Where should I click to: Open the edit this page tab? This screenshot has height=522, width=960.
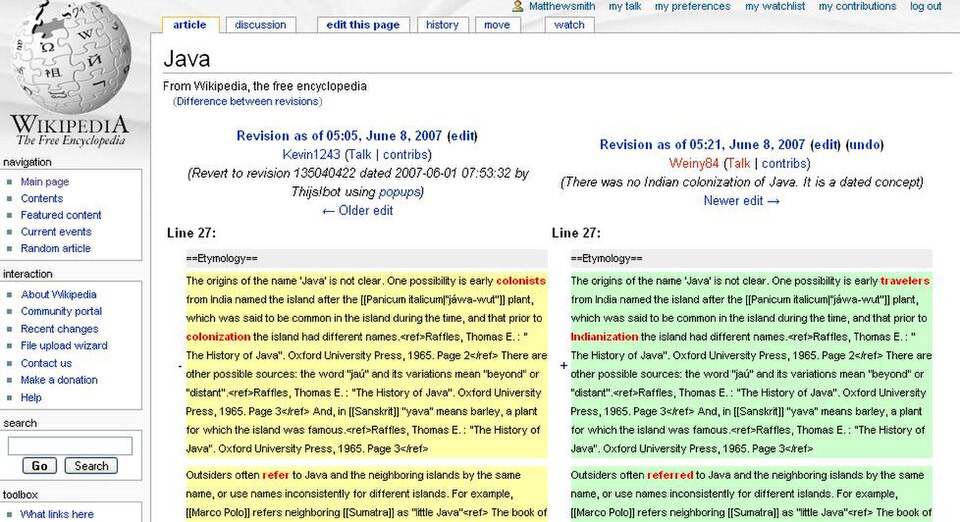[x=363, y=25]
